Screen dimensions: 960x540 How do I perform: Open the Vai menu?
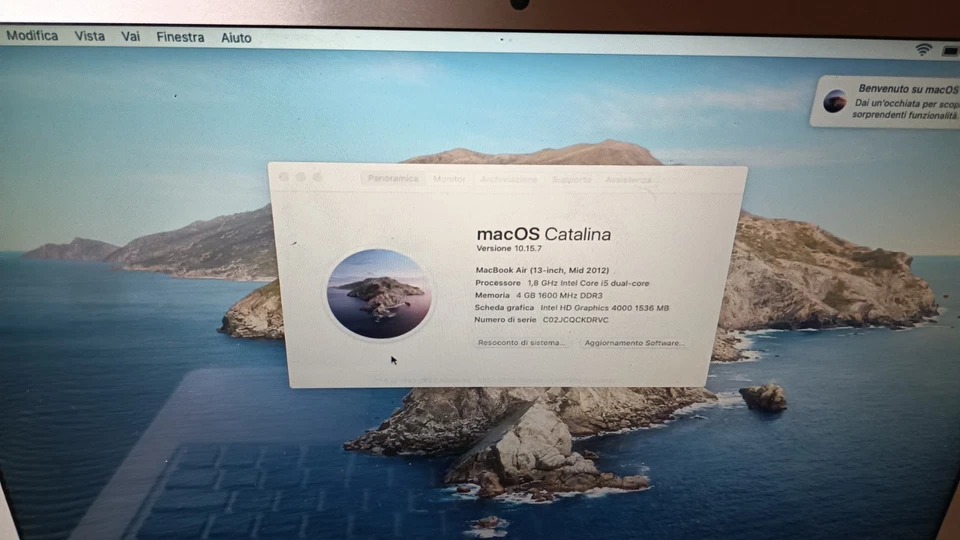point(130,37)
